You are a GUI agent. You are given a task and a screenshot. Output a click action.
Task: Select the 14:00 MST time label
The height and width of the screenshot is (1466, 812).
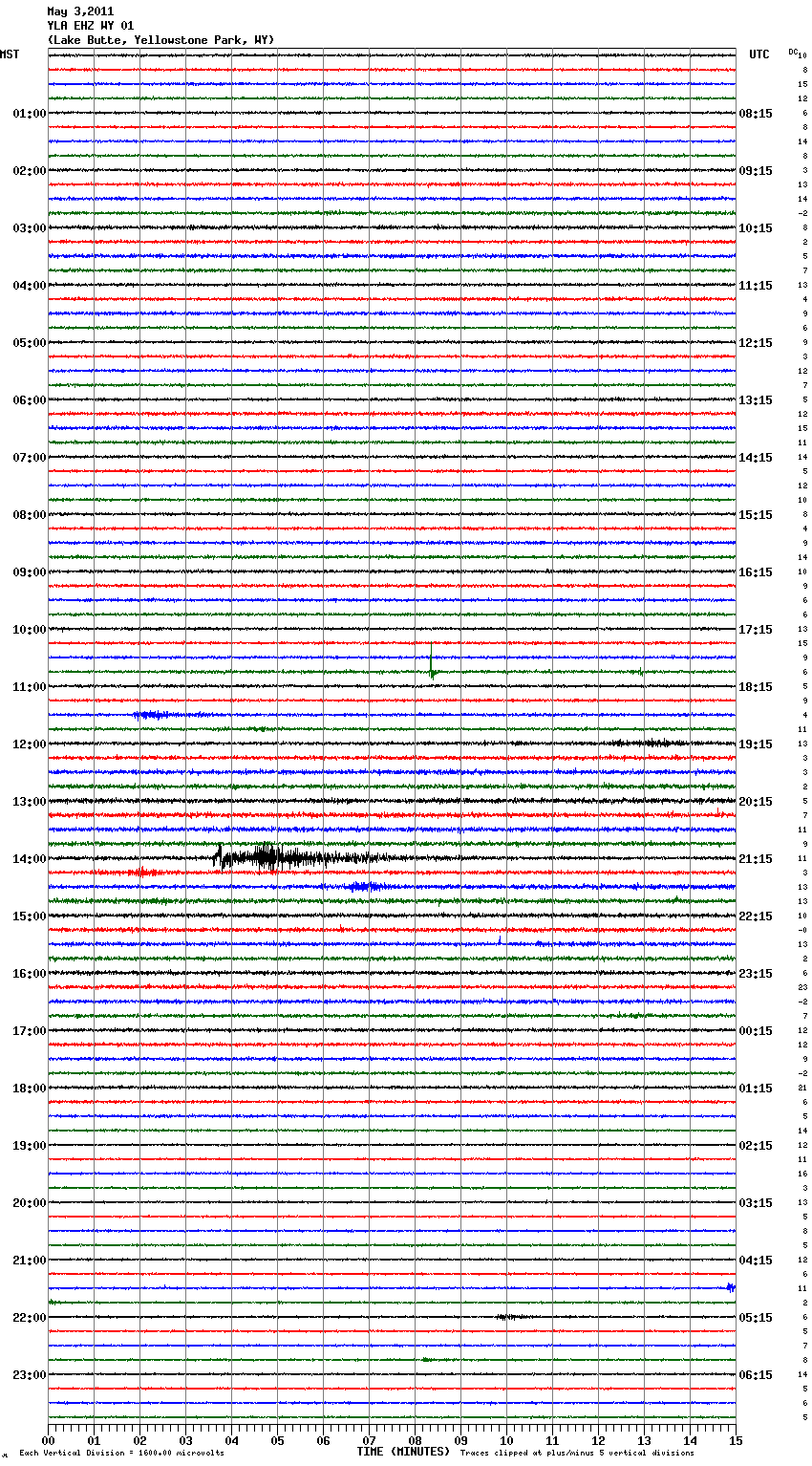click(x=30, y=859)
